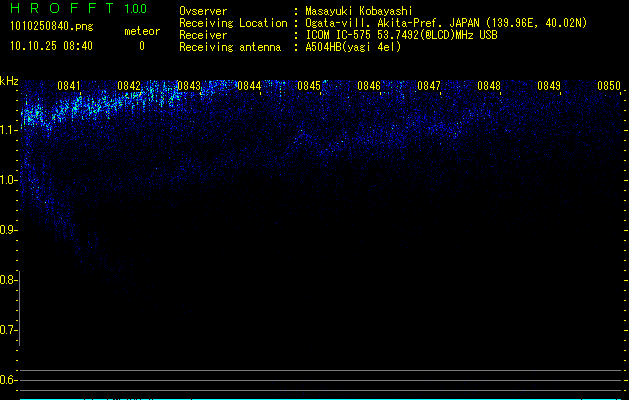Screen dimensions: 629x400
Task: Click the Ovserver field label
Action: 203,11
